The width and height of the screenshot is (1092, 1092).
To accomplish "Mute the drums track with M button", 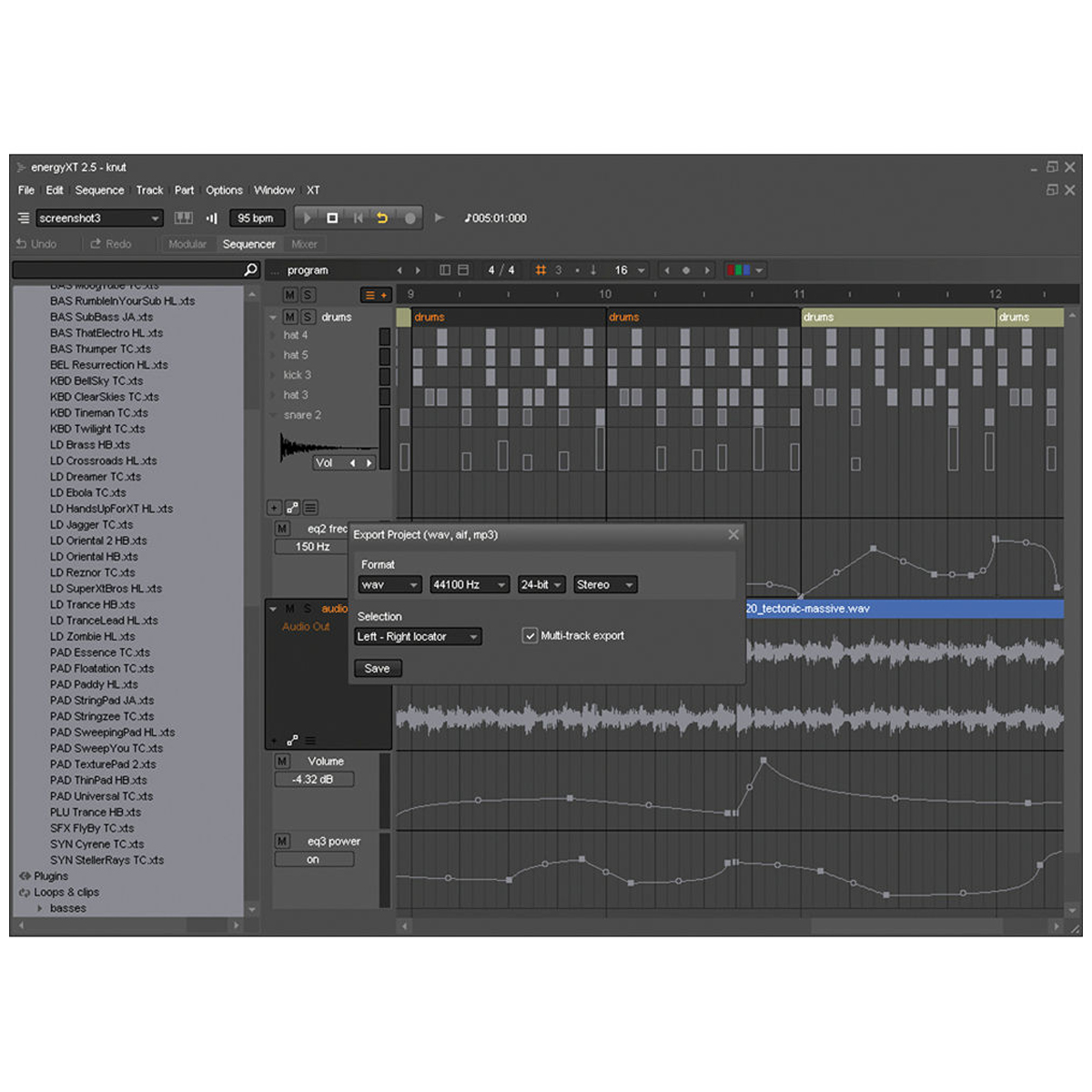I will tap(289, 317).
